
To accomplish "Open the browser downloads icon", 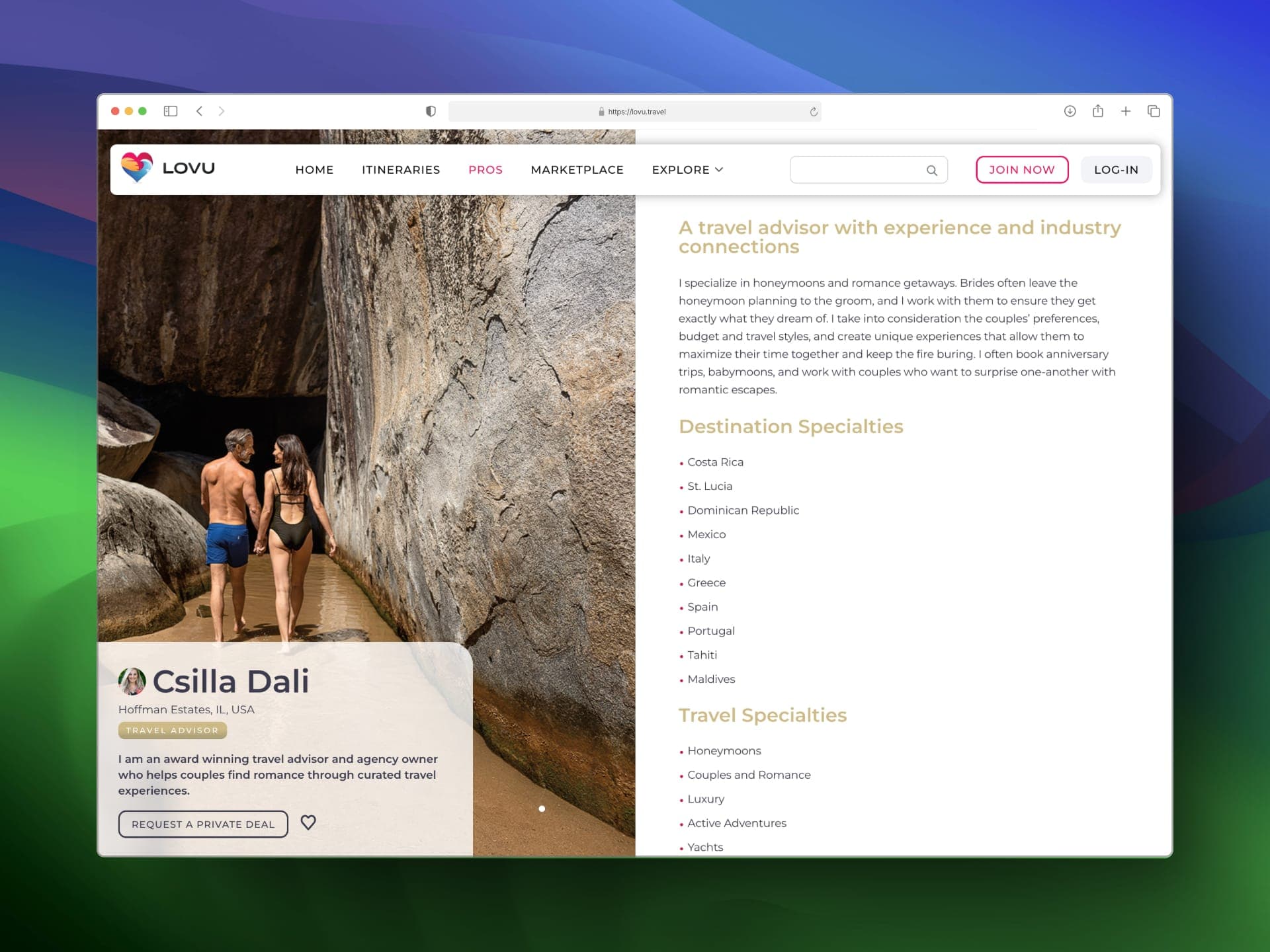I will pos(1070,111).
